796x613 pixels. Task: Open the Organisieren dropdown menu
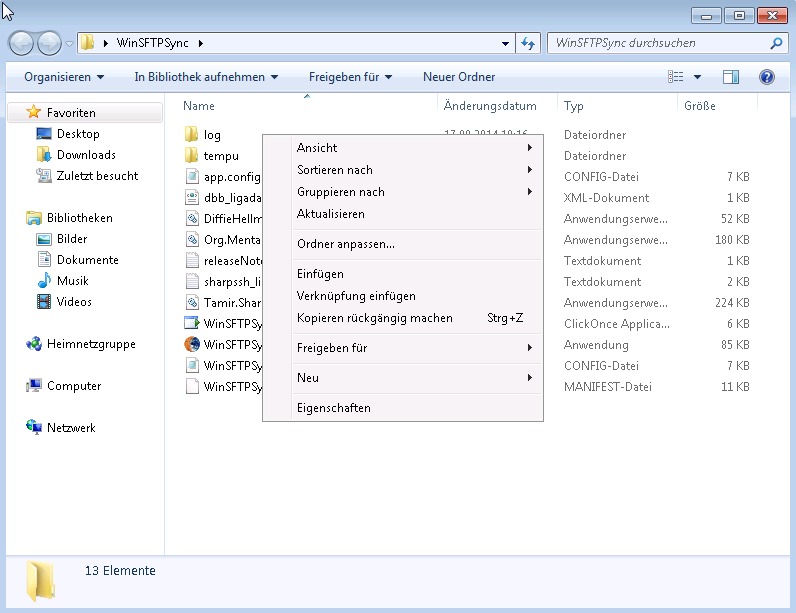point(64,77)
